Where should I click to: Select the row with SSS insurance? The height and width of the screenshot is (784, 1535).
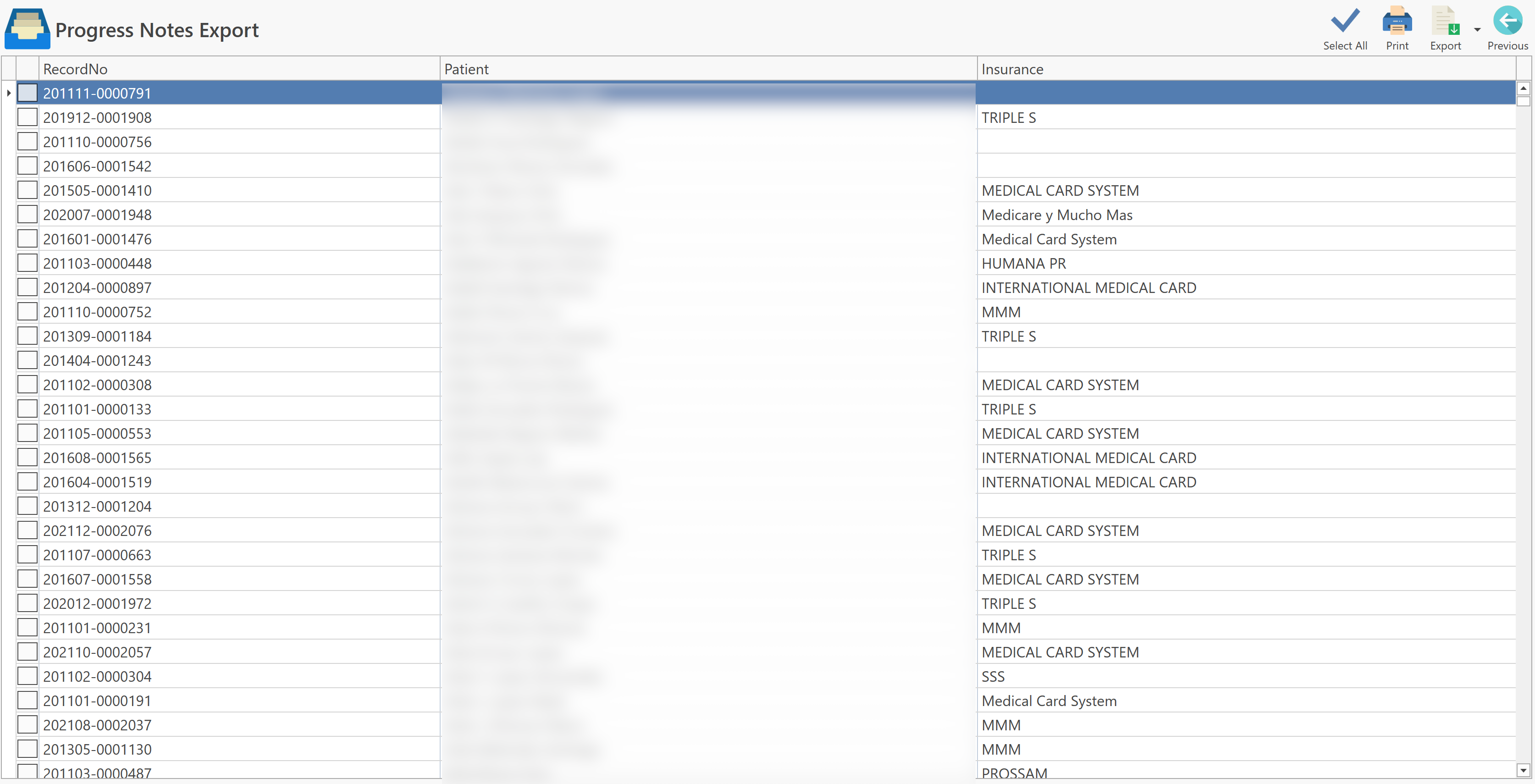(x=993, y=676)
